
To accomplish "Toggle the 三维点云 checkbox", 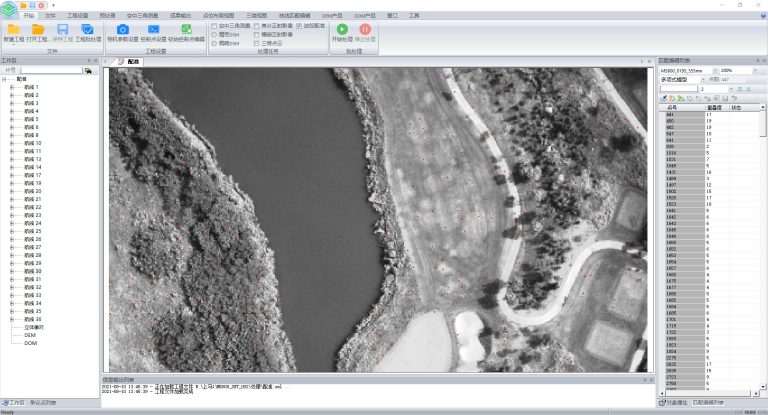I will tap(256, 44).
